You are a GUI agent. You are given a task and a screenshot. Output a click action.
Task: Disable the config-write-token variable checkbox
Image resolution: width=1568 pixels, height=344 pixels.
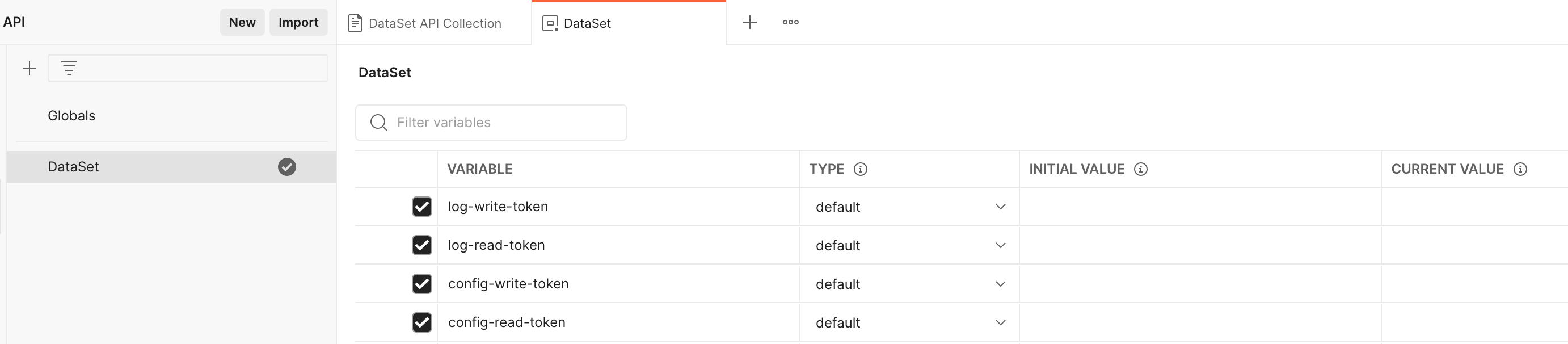pyautogui.click(x=422, y=284)
